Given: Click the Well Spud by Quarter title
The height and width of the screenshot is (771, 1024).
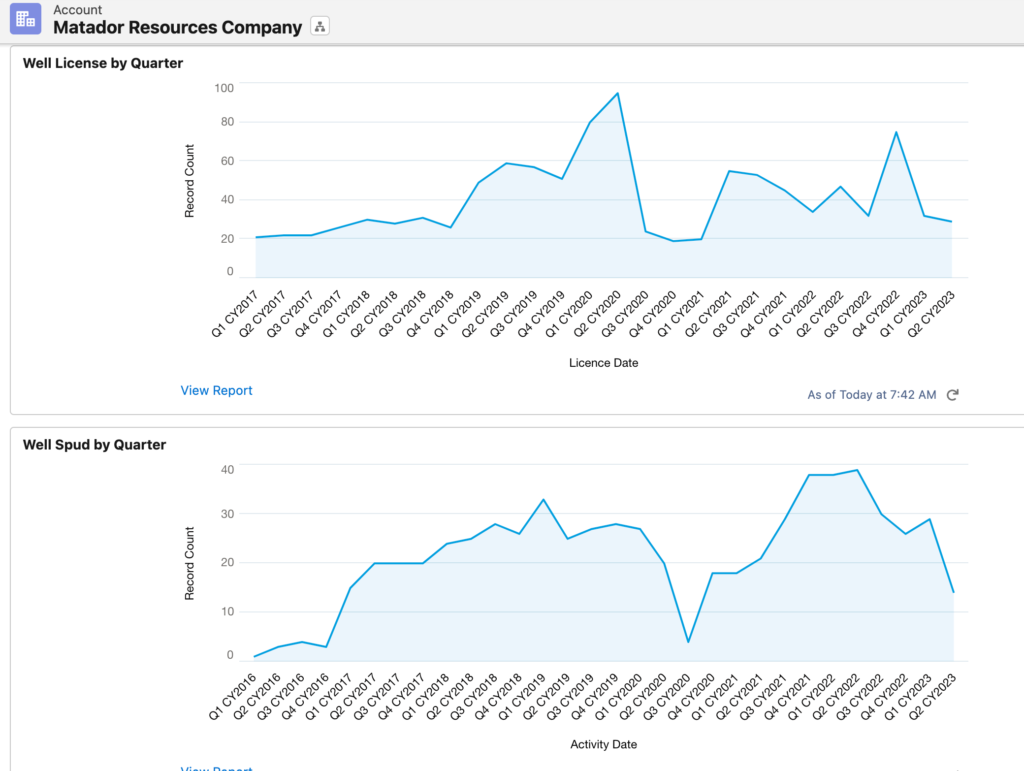Looking at the screenshot, I should (94, 445).
